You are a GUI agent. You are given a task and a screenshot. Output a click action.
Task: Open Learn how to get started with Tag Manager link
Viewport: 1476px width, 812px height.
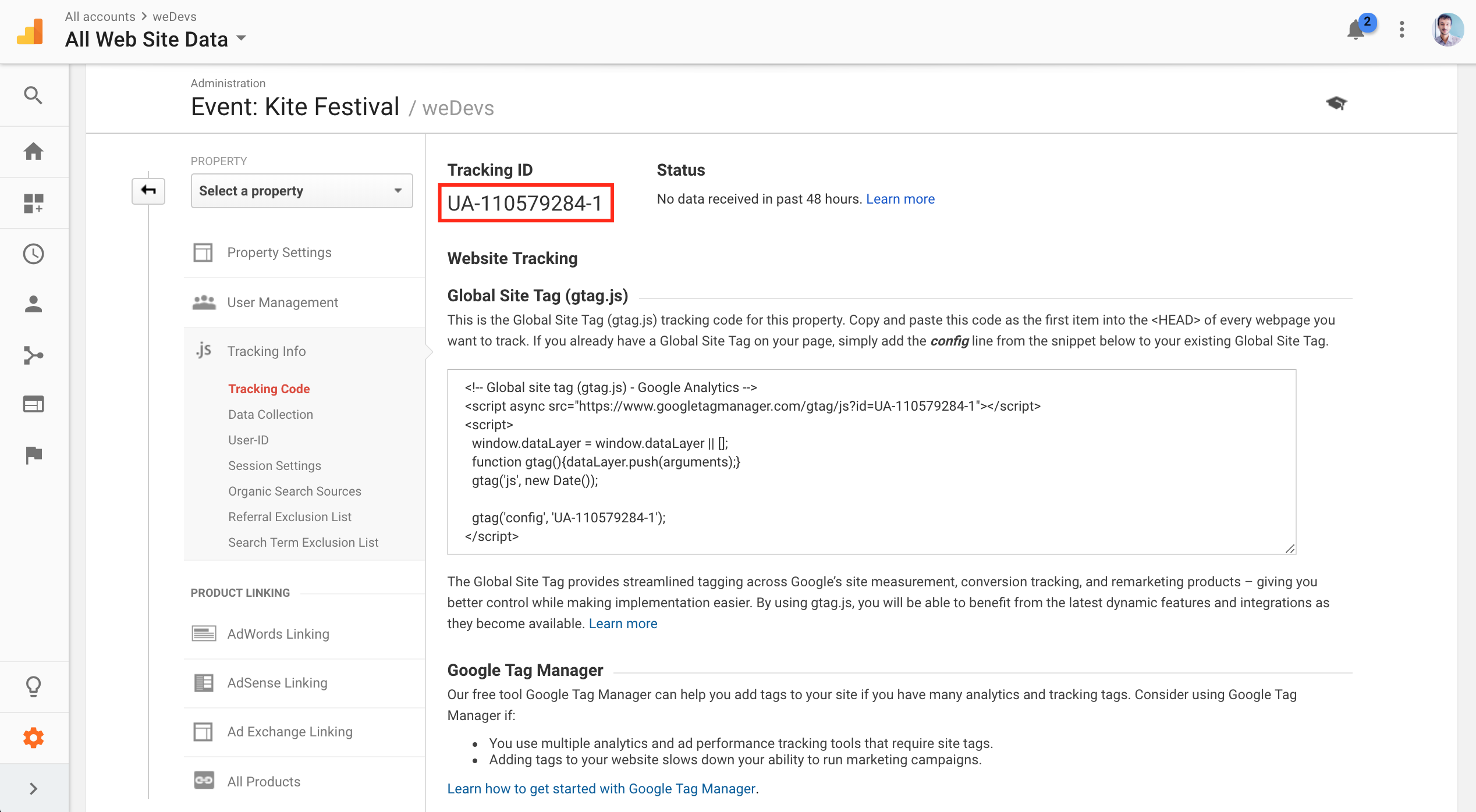[x=601, y=789]
